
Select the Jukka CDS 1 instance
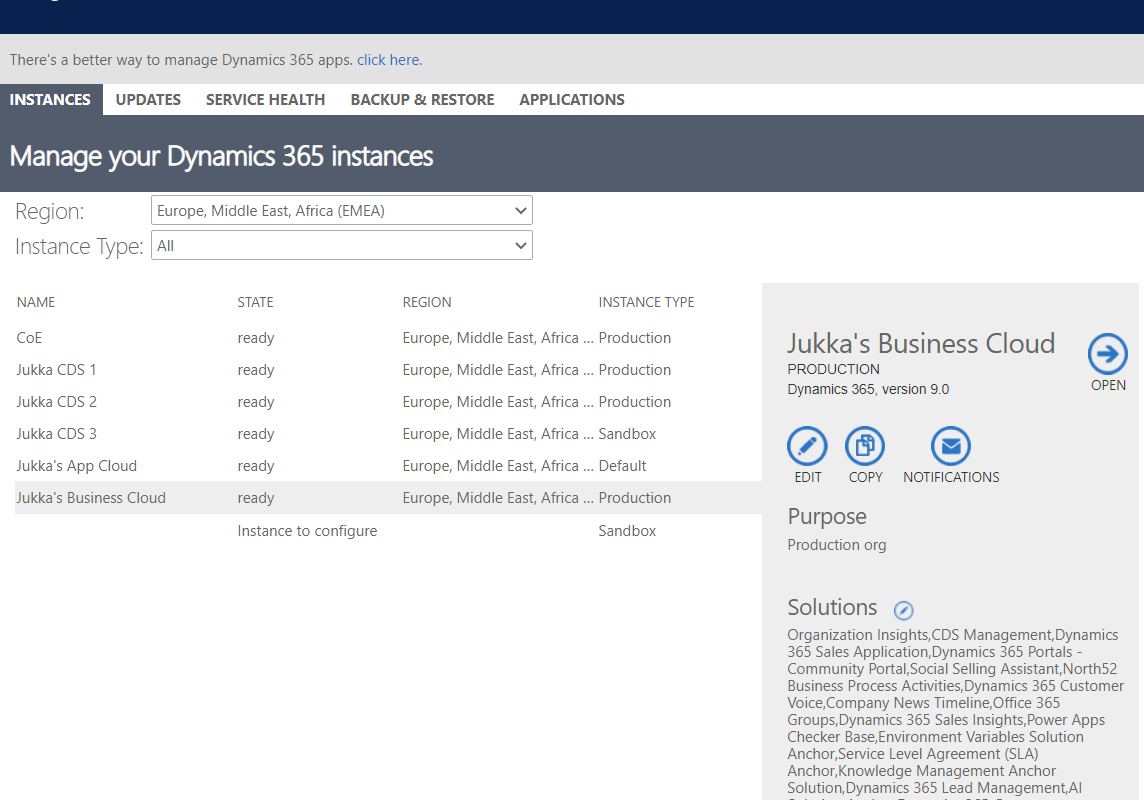coord(388,370)
